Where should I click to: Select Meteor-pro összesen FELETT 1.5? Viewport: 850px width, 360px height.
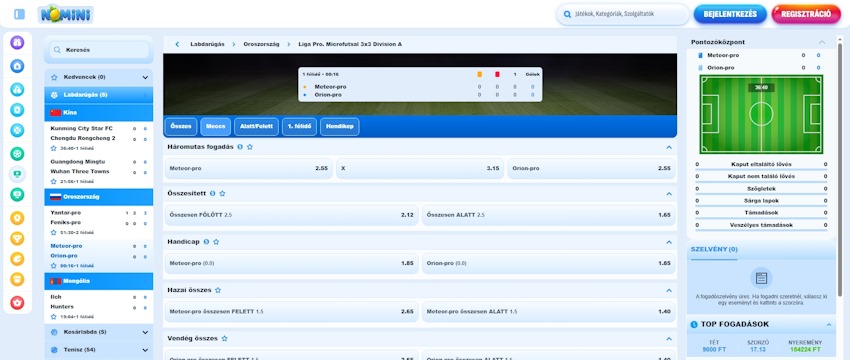point(292,312)
